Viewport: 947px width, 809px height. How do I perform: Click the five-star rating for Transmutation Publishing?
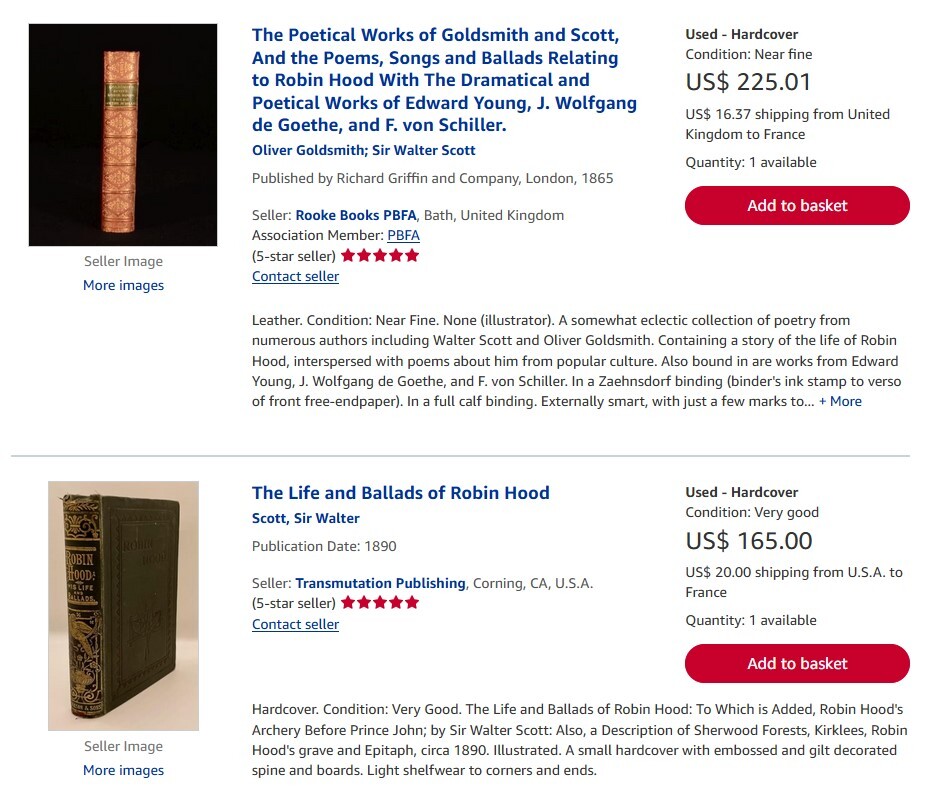click(379, 603)
